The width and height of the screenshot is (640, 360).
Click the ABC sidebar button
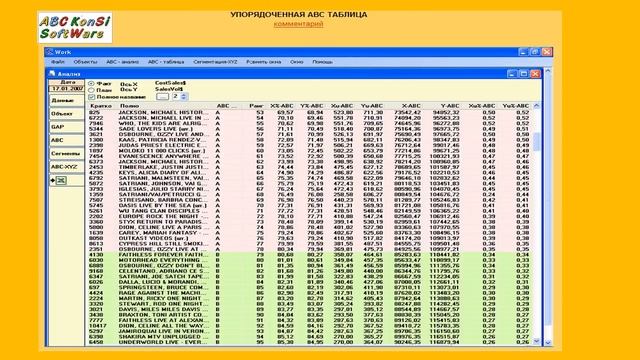(66, 140)
